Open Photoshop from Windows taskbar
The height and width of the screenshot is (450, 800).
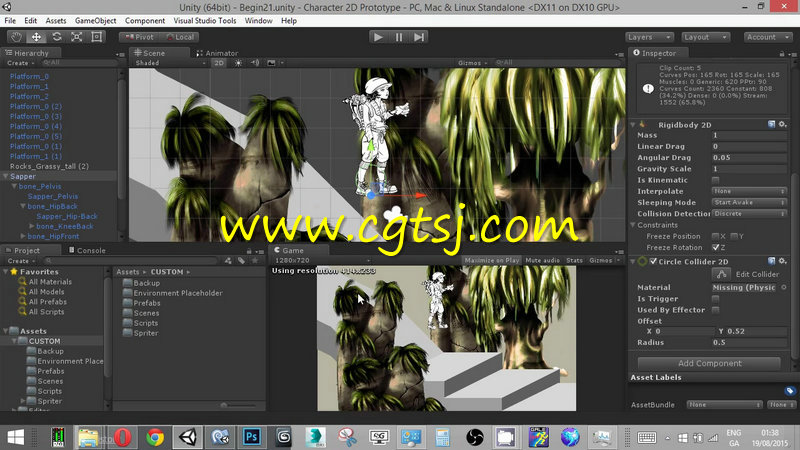pyautogui.click(x=252, y=437)
